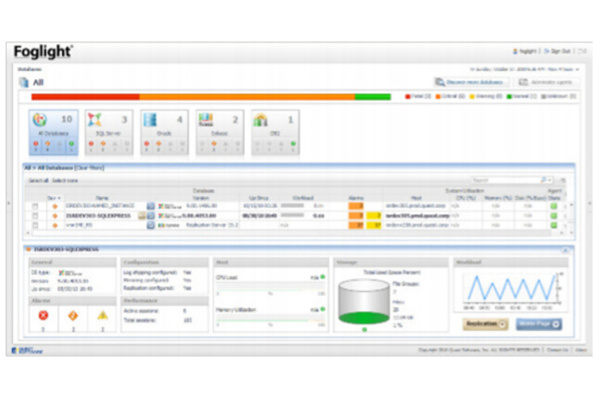Click Administer agents button

pos(546,82)
